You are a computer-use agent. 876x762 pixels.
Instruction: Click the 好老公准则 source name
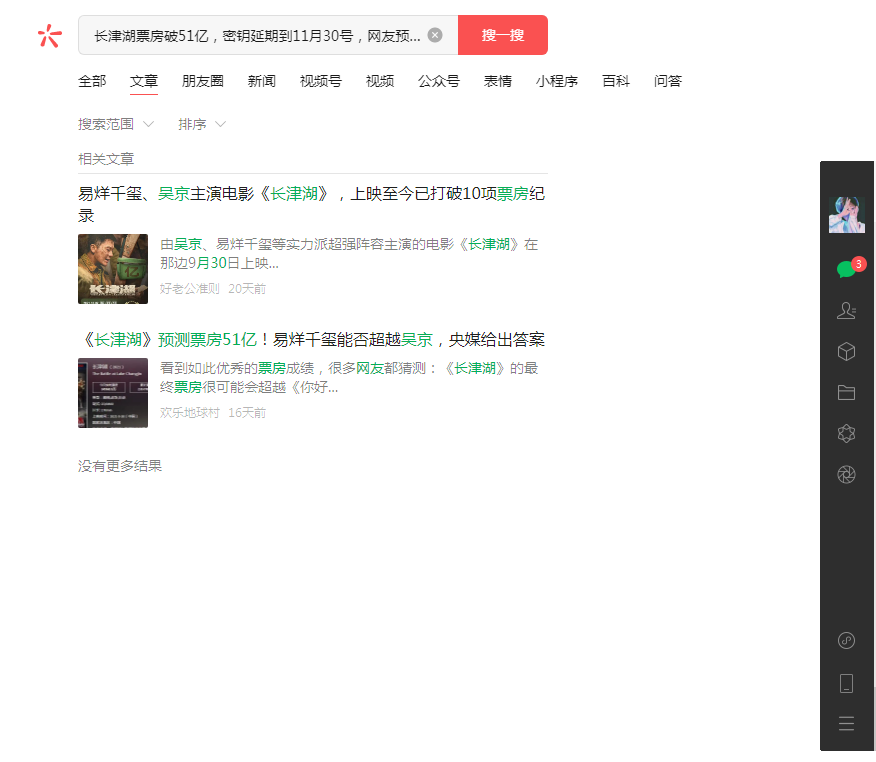(189, 289)
